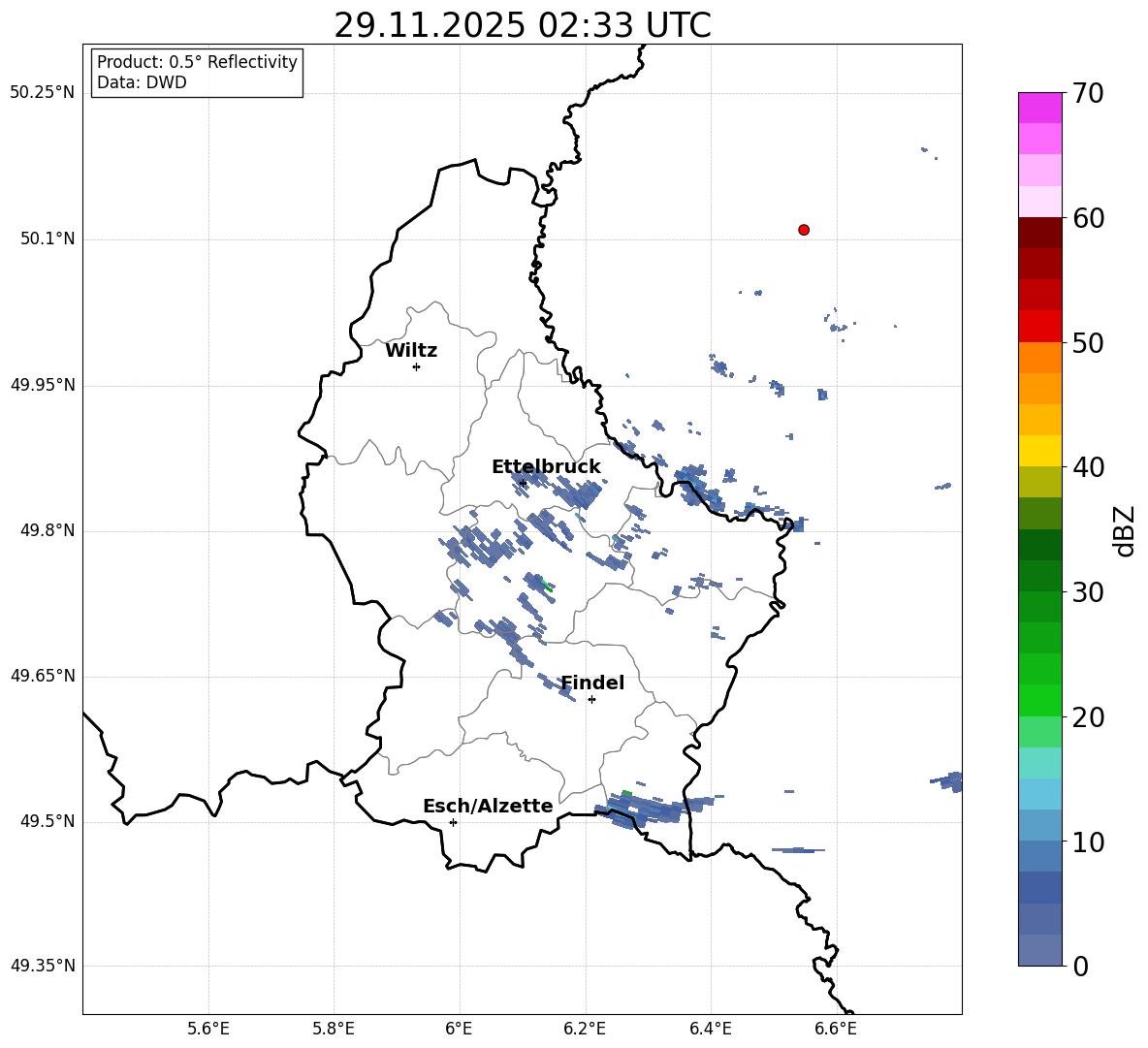Click the Findel station label
The width and height of the screenshot is (1148, 1048).
pyautogui.click(x=592, y=683)
